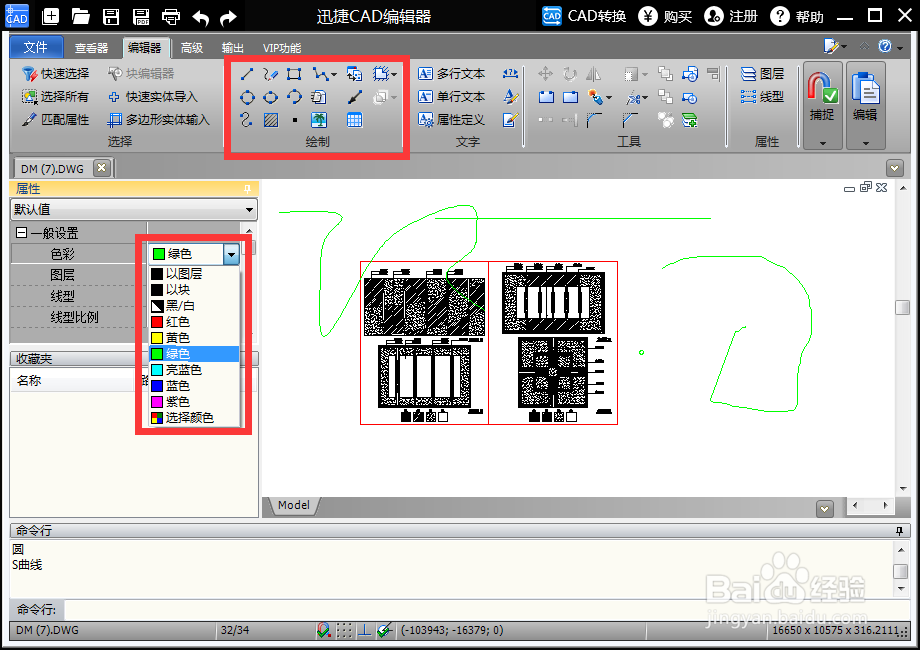920x650 pixels.
Task: Toggle the checkmark pen icon in status bar
Action: (384, 631)
